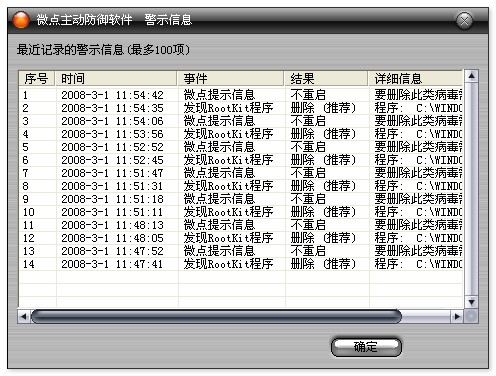Click the horizontal scrollbar right arrow
This screenshot has width=496, height=376.
tap(457, 316)
